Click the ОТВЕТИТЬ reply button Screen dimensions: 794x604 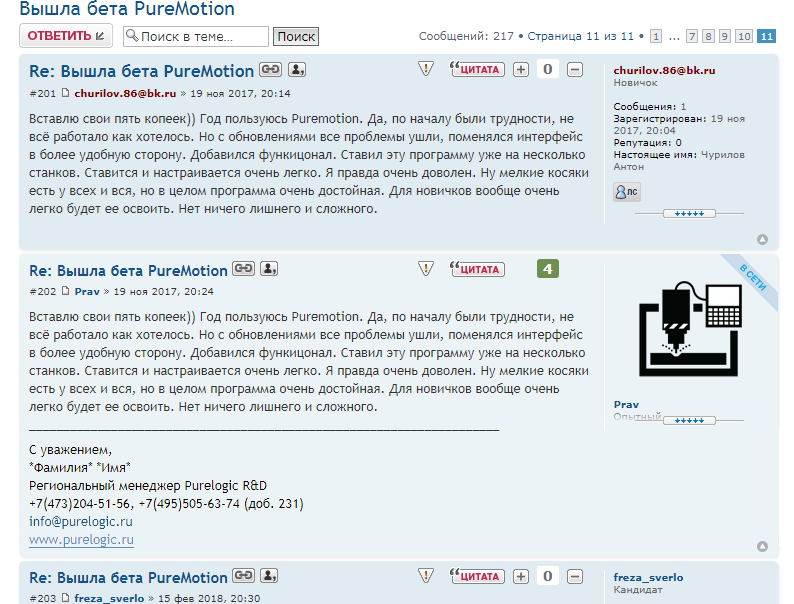pos(66,36)
